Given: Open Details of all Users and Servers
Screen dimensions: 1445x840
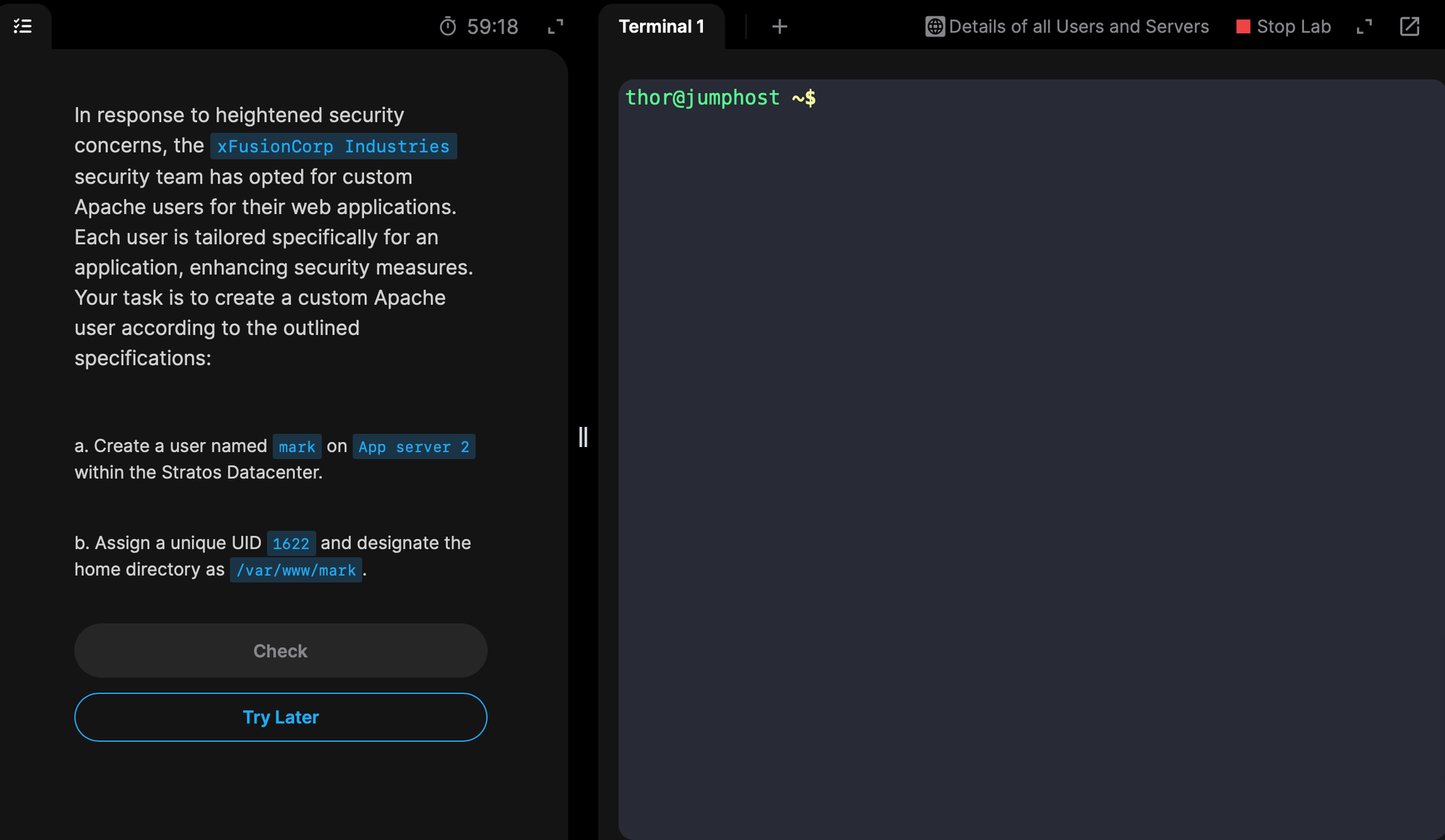Looking at the screenshot, I should (1078, 27).
